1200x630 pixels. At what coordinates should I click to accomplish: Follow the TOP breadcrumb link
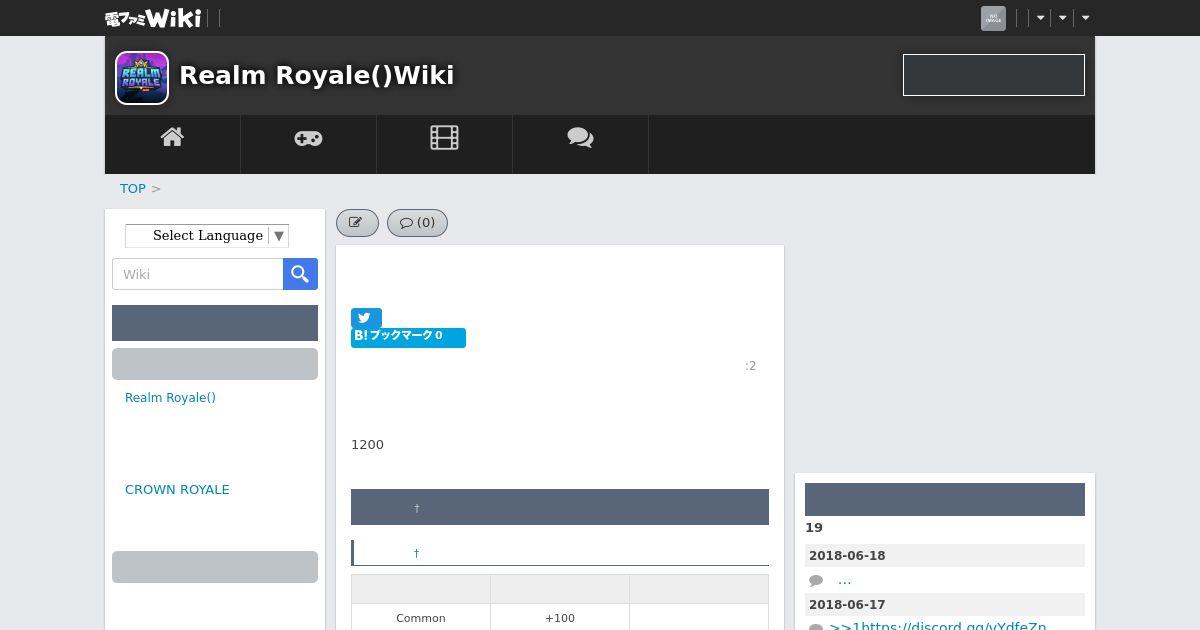point(133,188)
